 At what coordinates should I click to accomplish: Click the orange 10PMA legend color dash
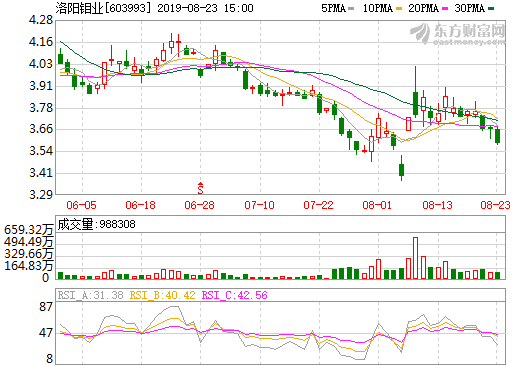[x=399, y=9]
